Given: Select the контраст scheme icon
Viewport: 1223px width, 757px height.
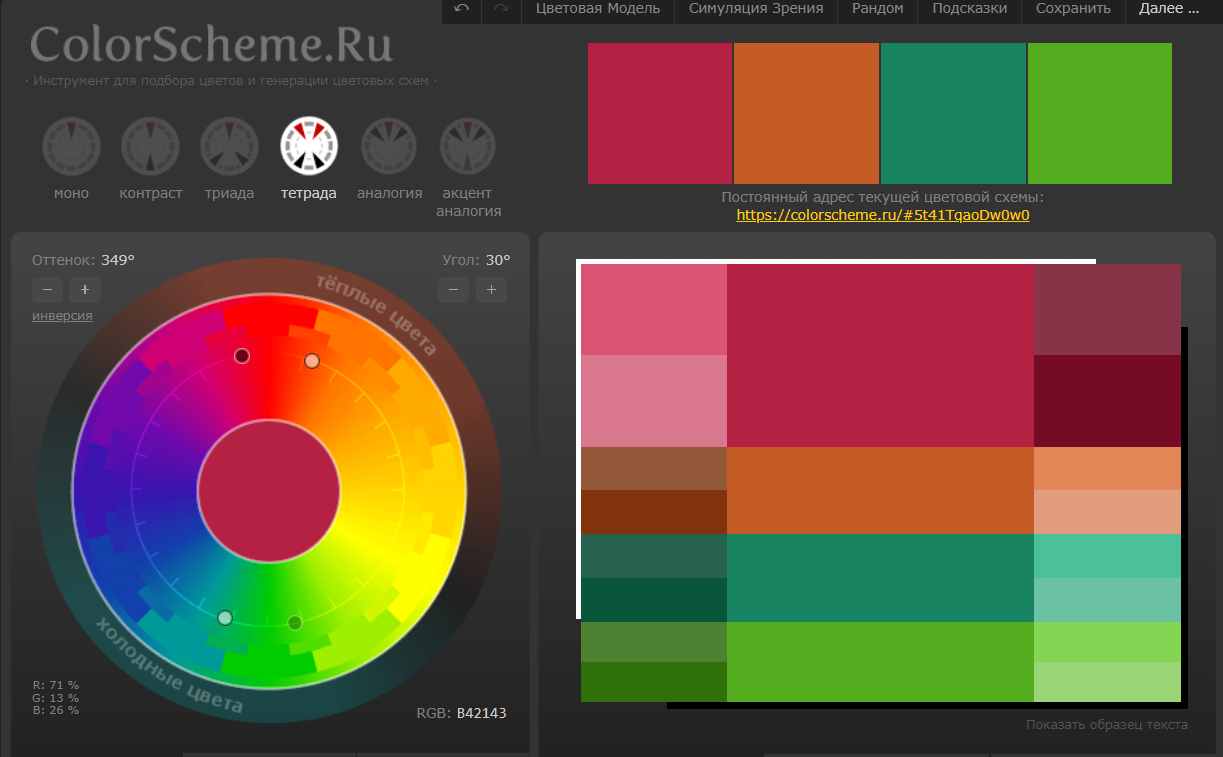Looking at the screenshot, I should click(150, 146).
